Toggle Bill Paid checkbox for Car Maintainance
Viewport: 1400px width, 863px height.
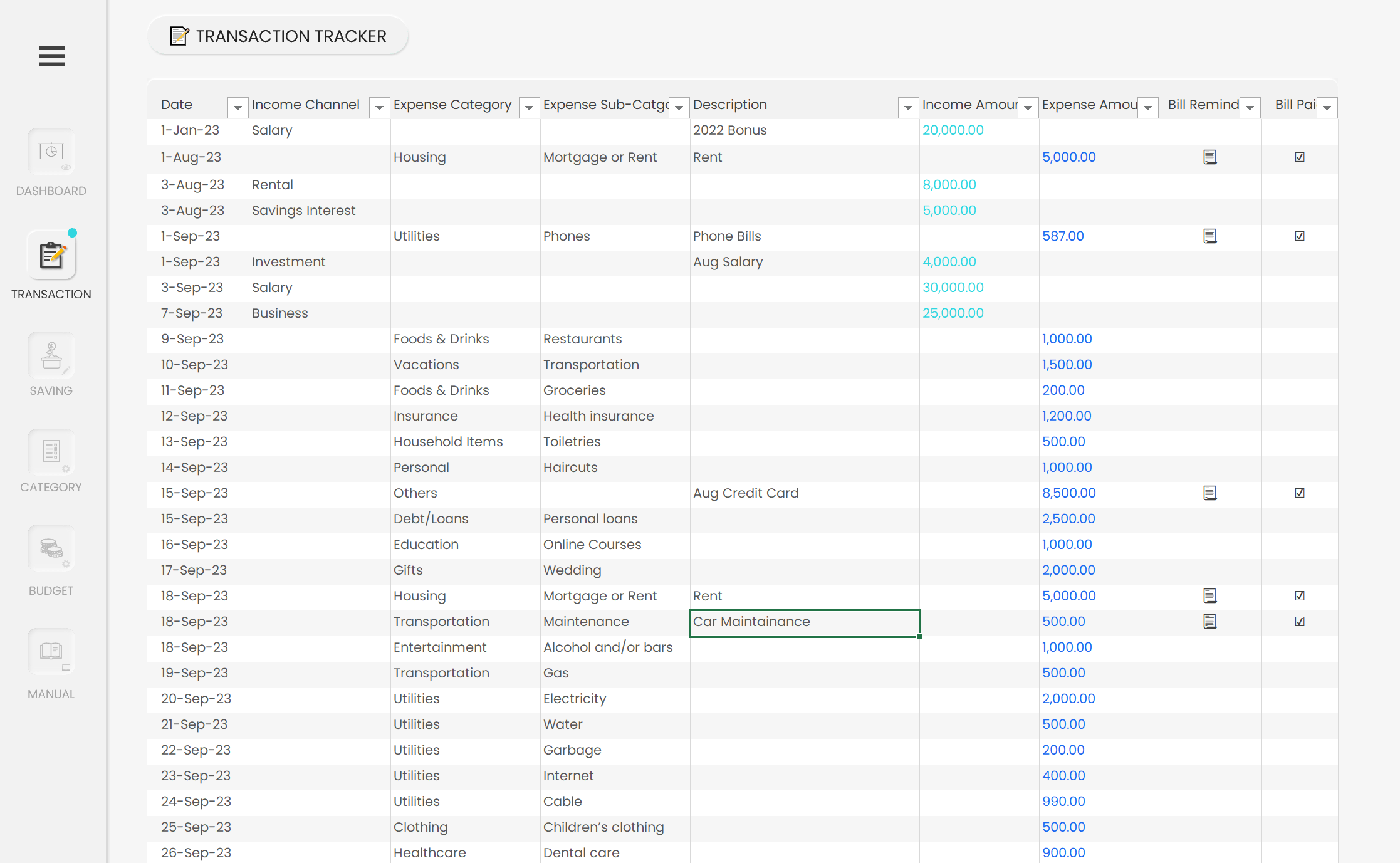pyautogui.click(x=1300, y=622)
